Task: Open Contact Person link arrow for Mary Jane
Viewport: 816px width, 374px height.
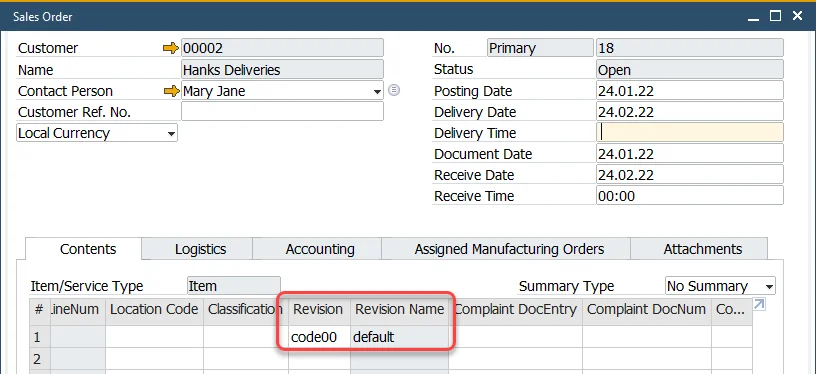Action: tap(171, 92)
